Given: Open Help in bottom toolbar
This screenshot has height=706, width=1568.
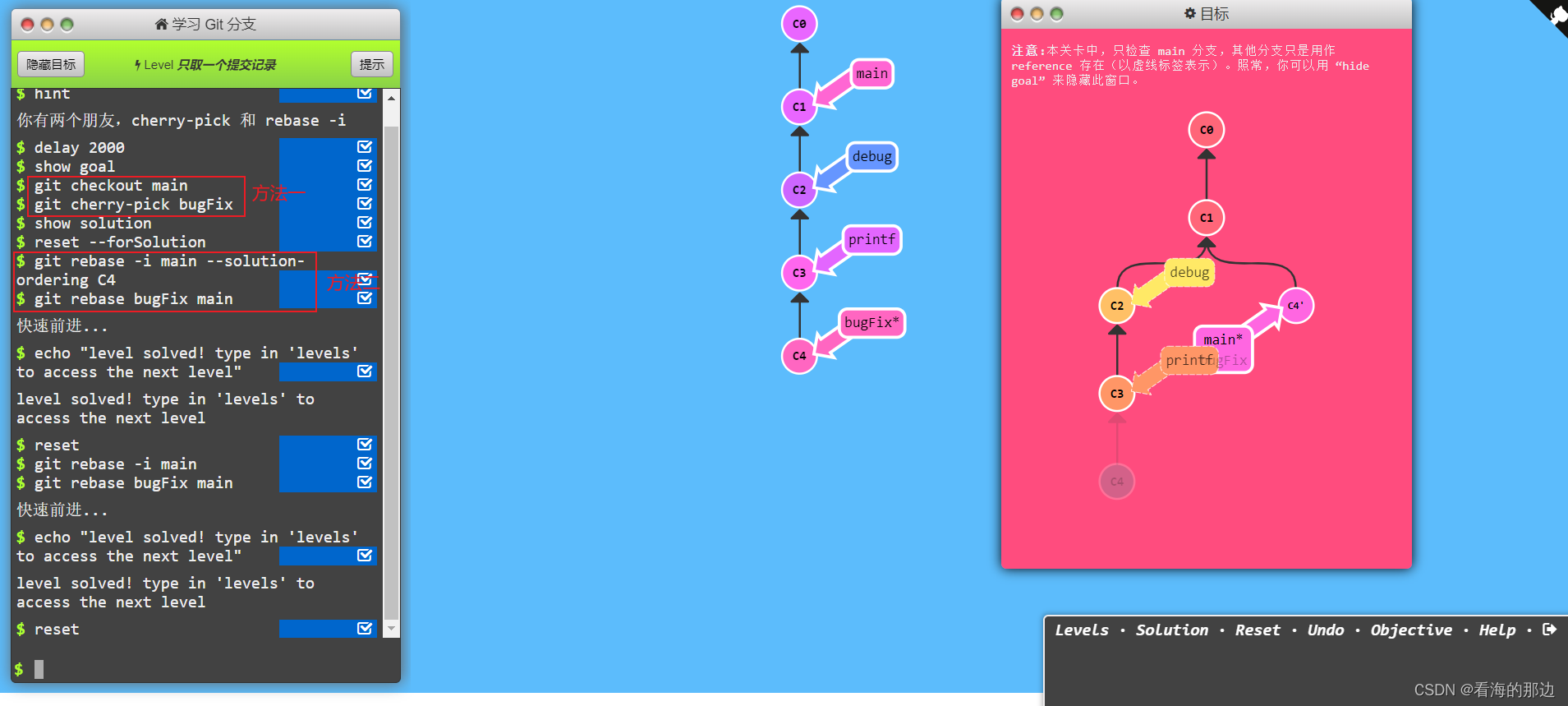Looking at the screenshot, I should tap(1497, 630).
